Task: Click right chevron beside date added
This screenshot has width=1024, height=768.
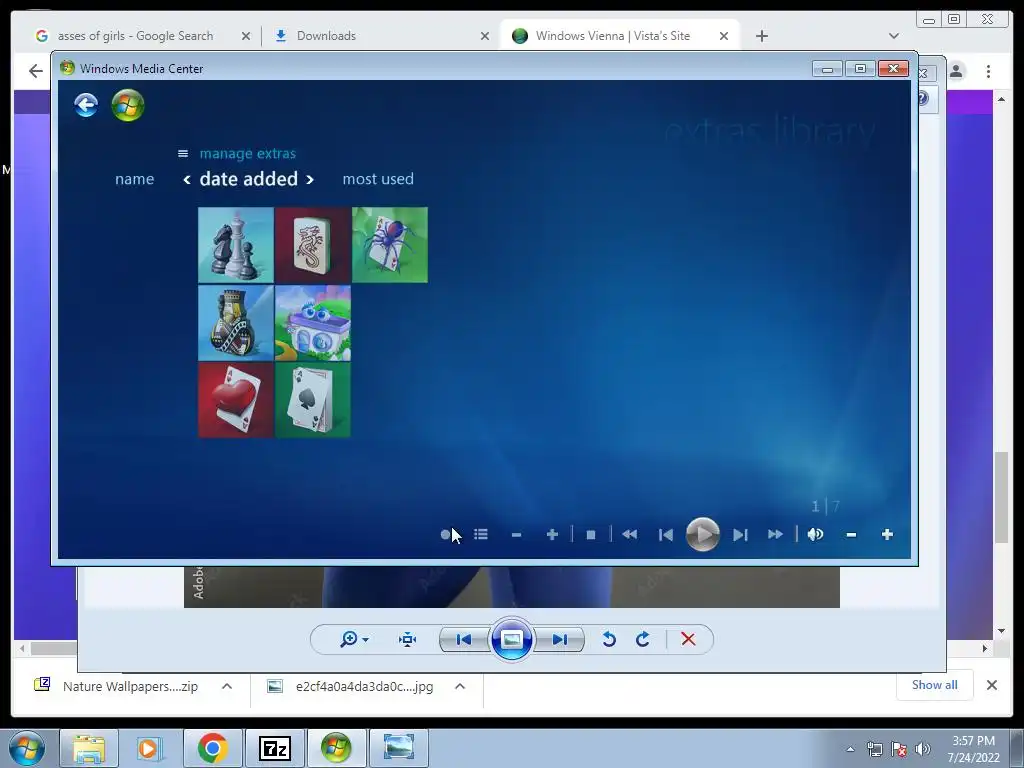Action: pyautogui.click(x=310, y=180)
